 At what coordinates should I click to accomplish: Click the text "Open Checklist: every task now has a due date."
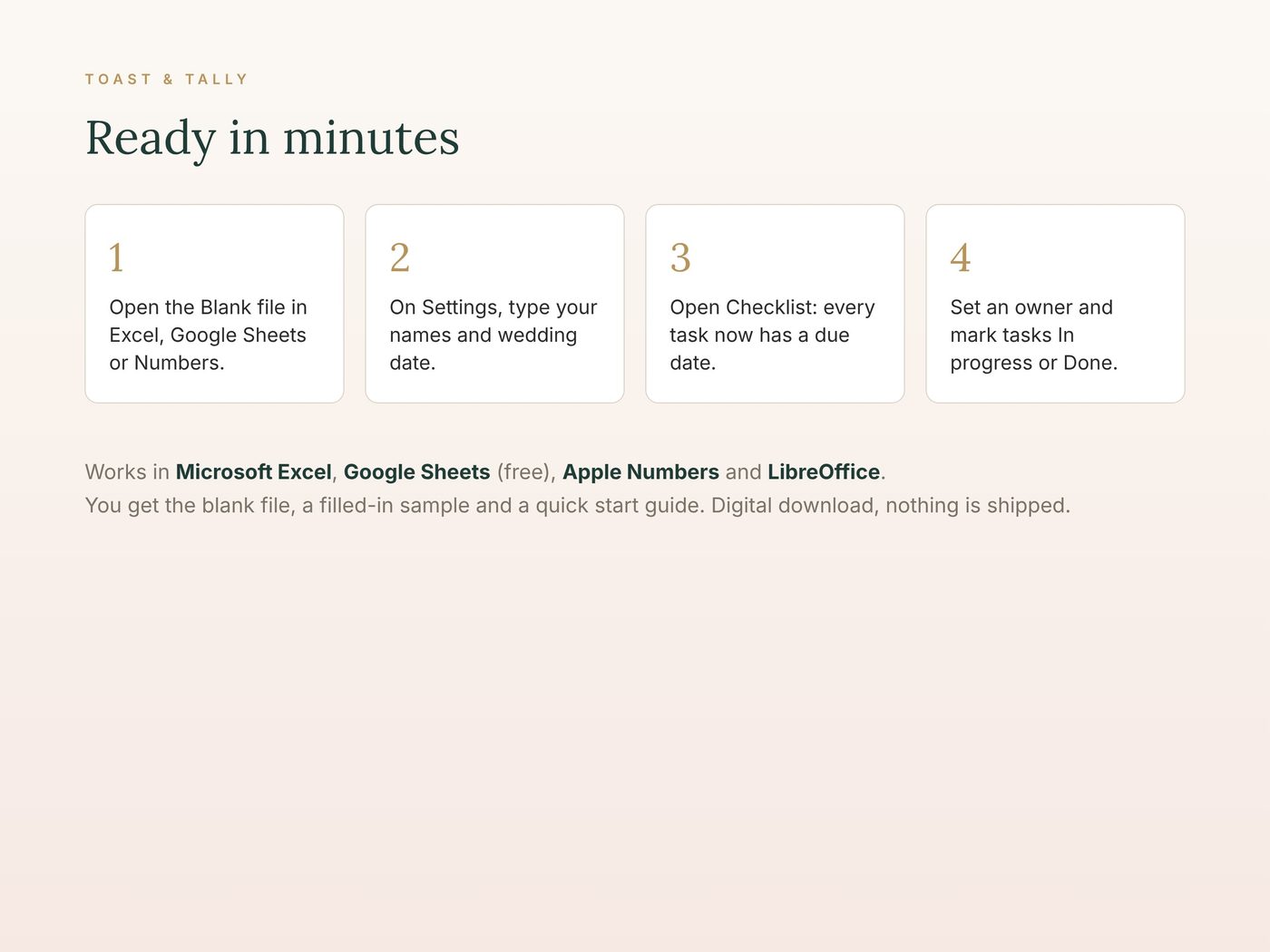(x=773, y=335)
